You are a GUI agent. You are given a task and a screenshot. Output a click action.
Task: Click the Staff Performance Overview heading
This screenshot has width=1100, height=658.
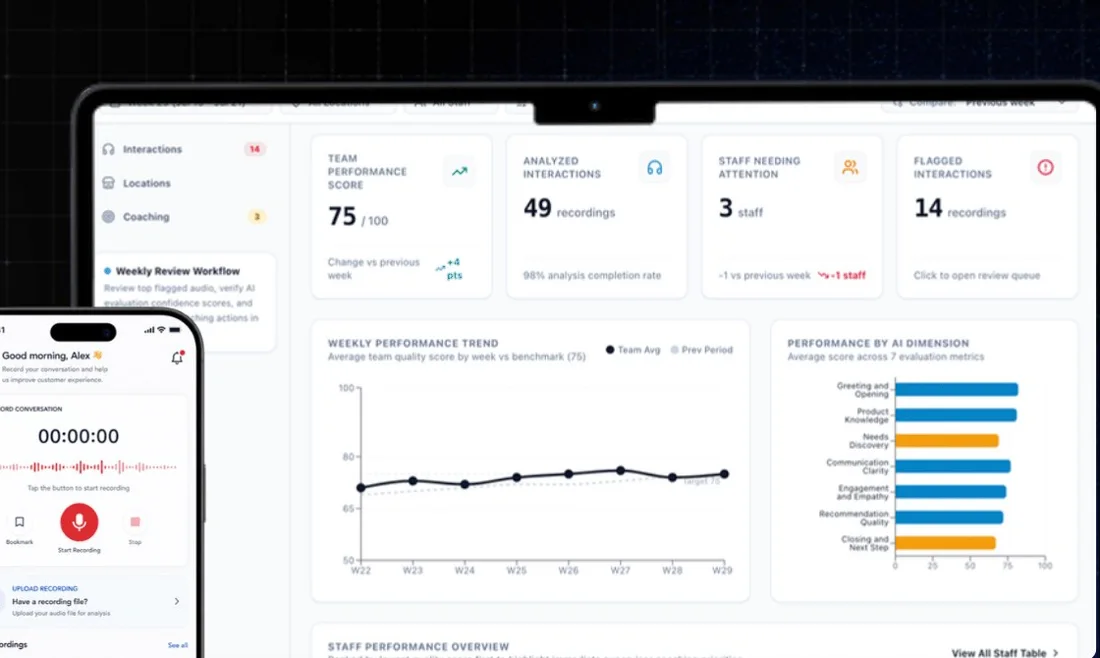point(418,647)
